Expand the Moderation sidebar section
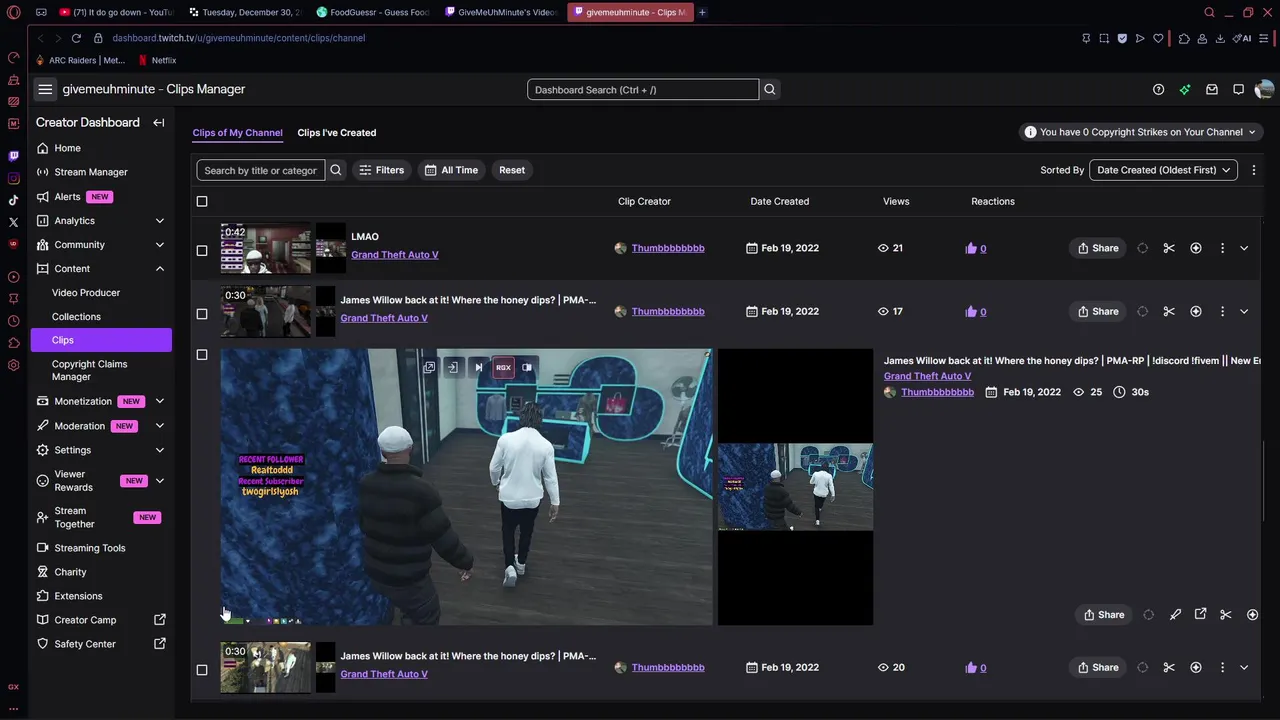This screenshot has height=720, width=1280. (x=160, y=425)
